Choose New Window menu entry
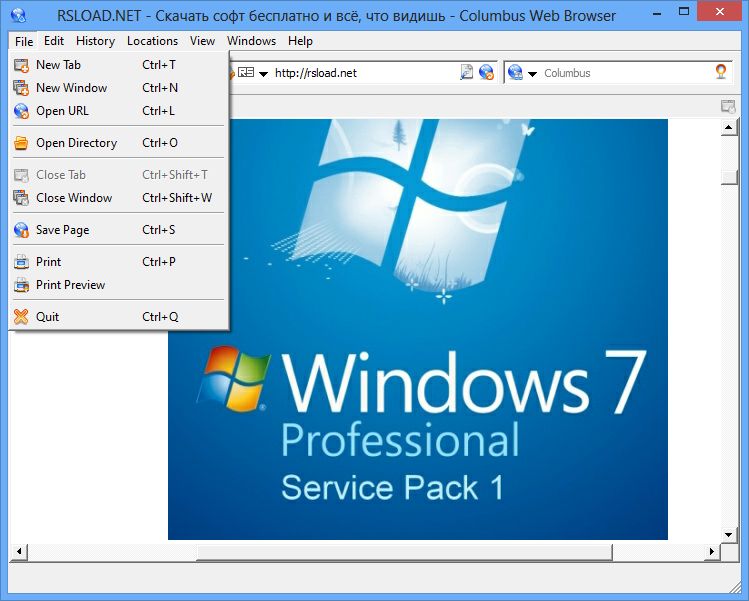The image size is (749, 601). (x=118, y=87)
